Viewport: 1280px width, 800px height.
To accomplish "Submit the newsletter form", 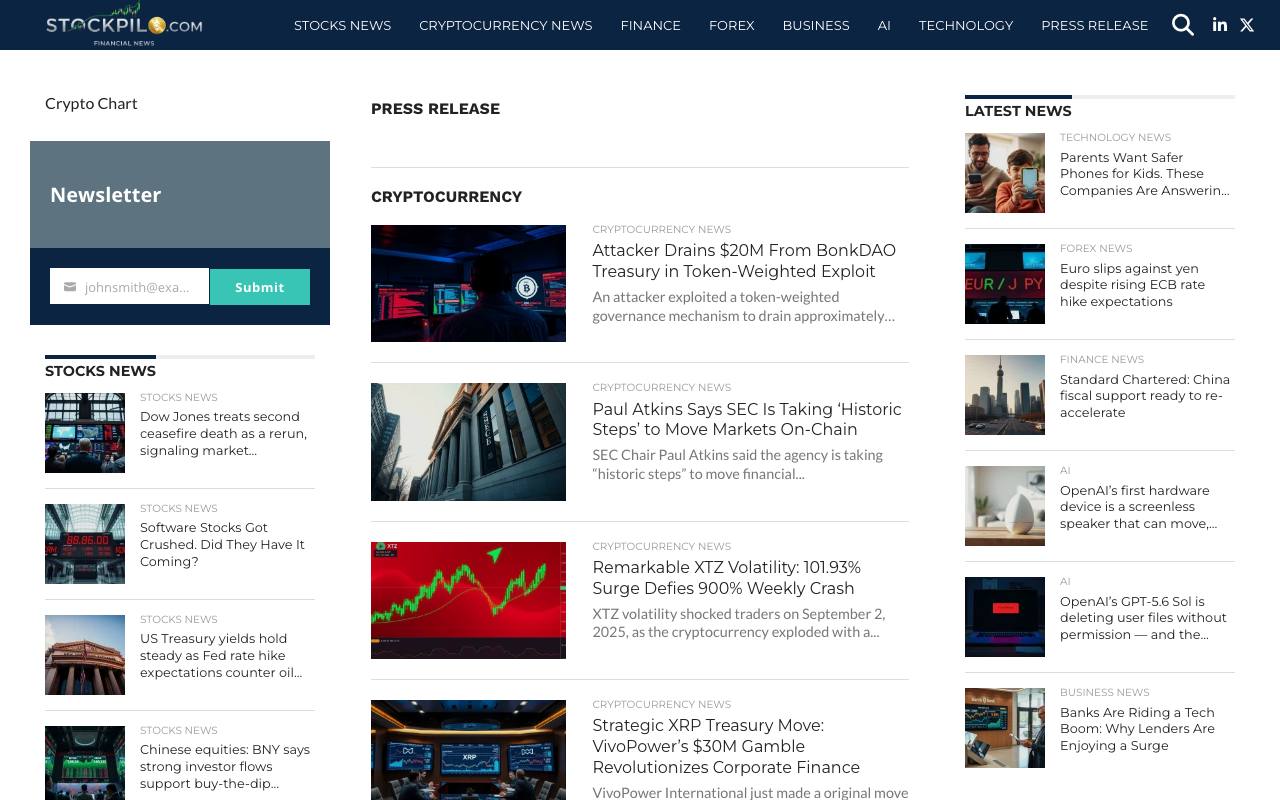I will tap(260, 287).
